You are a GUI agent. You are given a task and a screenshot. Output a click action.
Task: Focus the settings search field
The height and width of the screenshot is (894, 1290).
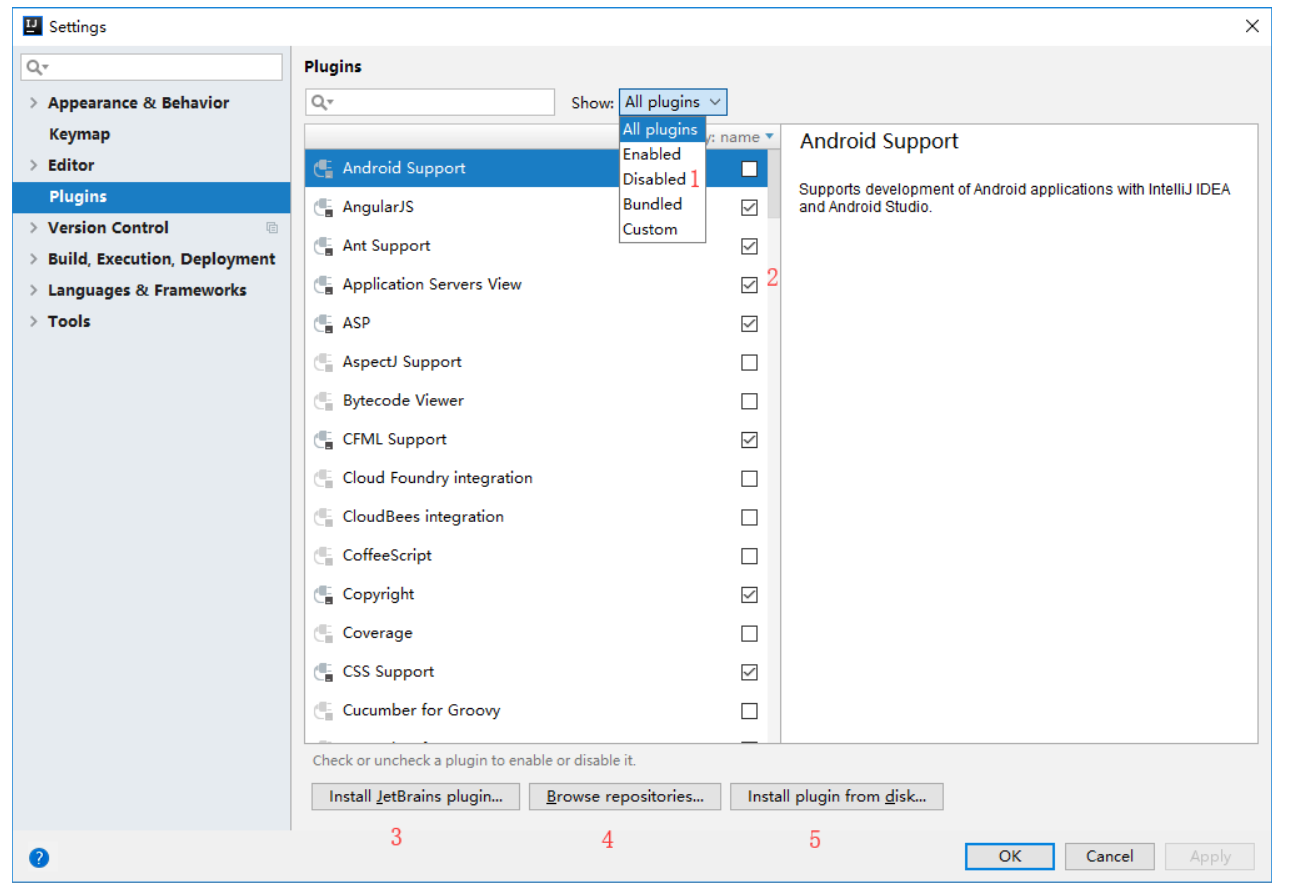[152, 67]
